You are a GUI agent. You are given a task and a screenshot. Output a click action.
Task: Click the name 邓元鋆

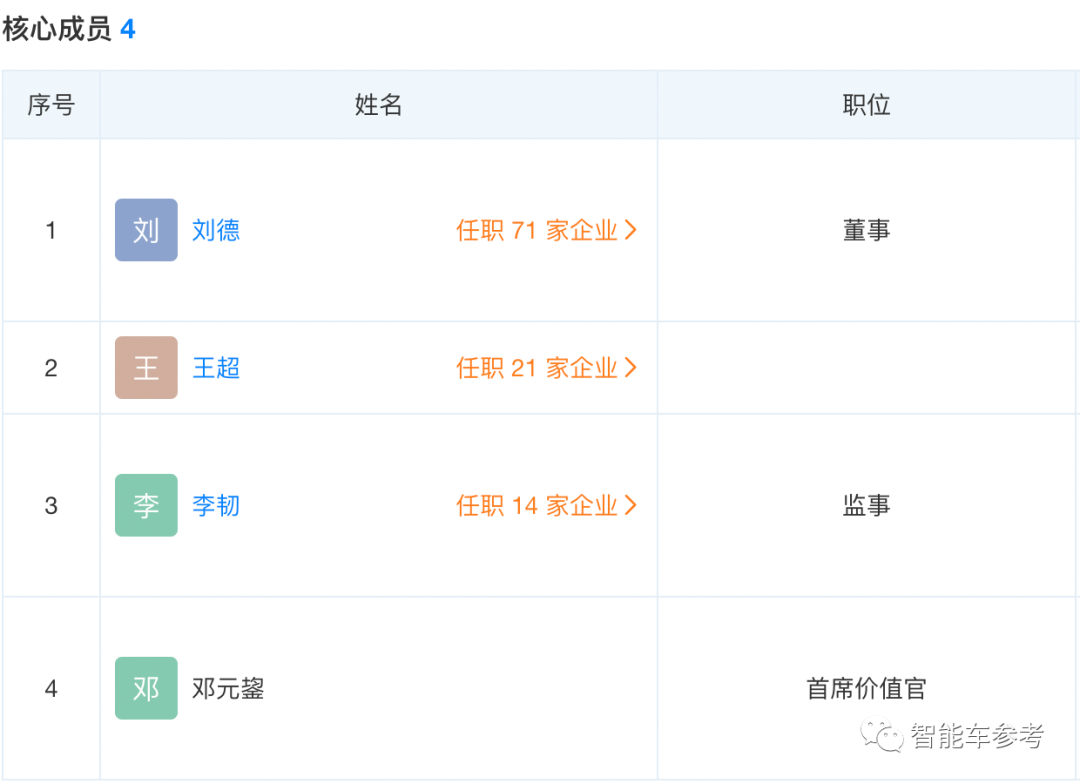tap(228, 688)
